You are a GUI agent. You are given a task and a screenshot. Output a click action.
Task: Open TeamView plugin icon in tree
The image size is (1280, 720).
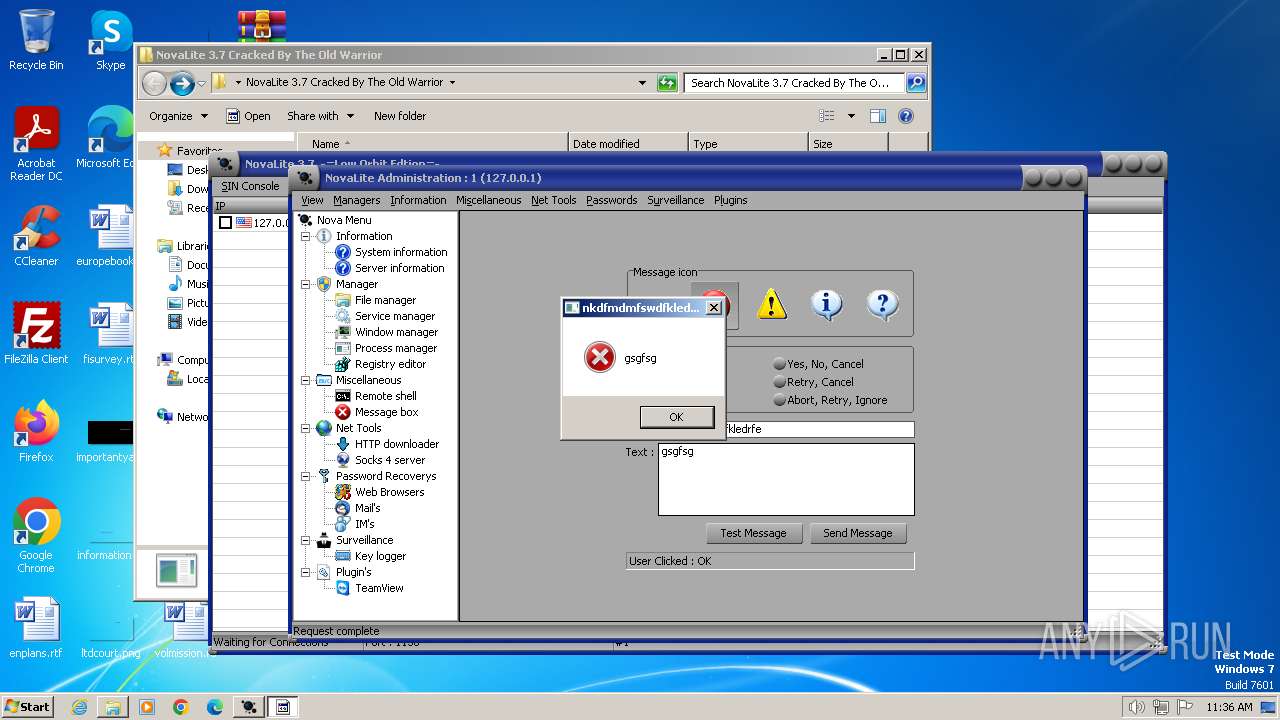[x=343, y=588]
